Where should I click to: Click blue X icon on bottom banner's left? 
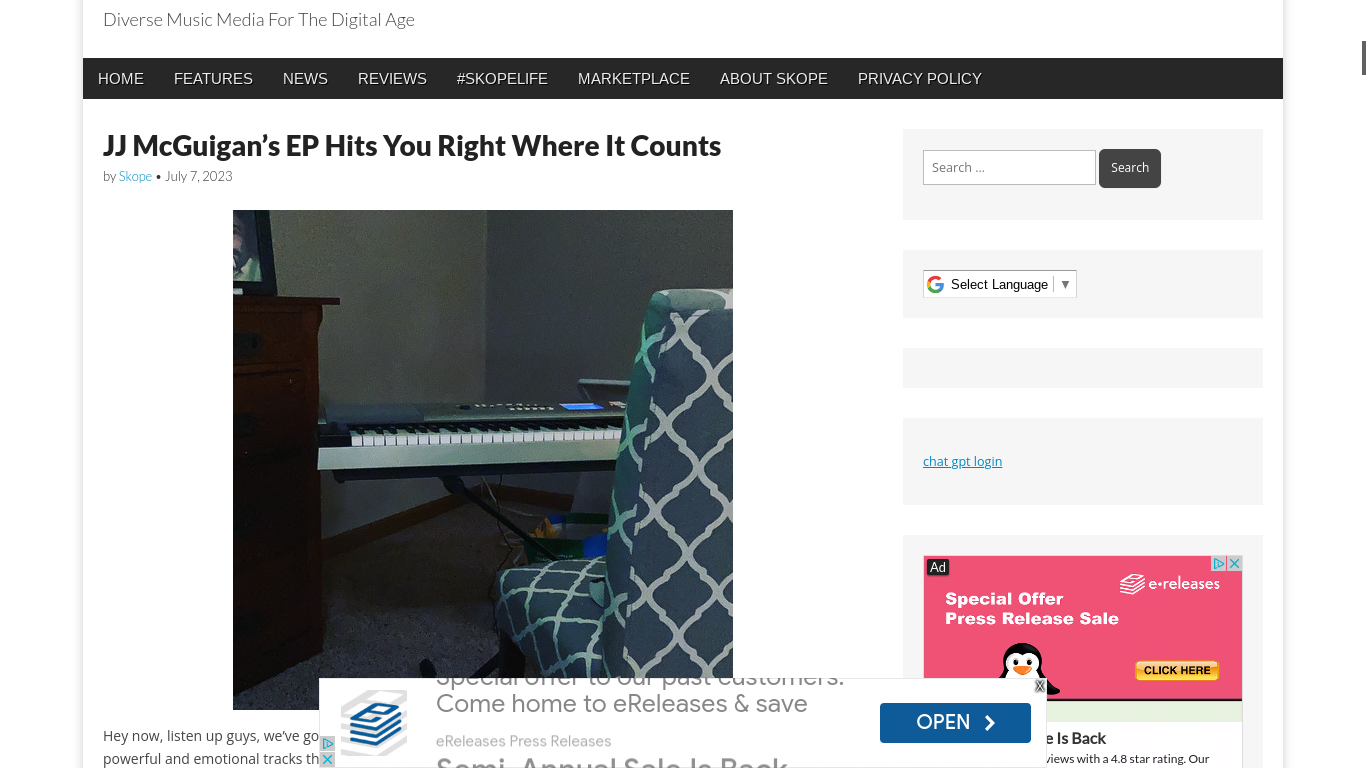click(x=327, y=760)
